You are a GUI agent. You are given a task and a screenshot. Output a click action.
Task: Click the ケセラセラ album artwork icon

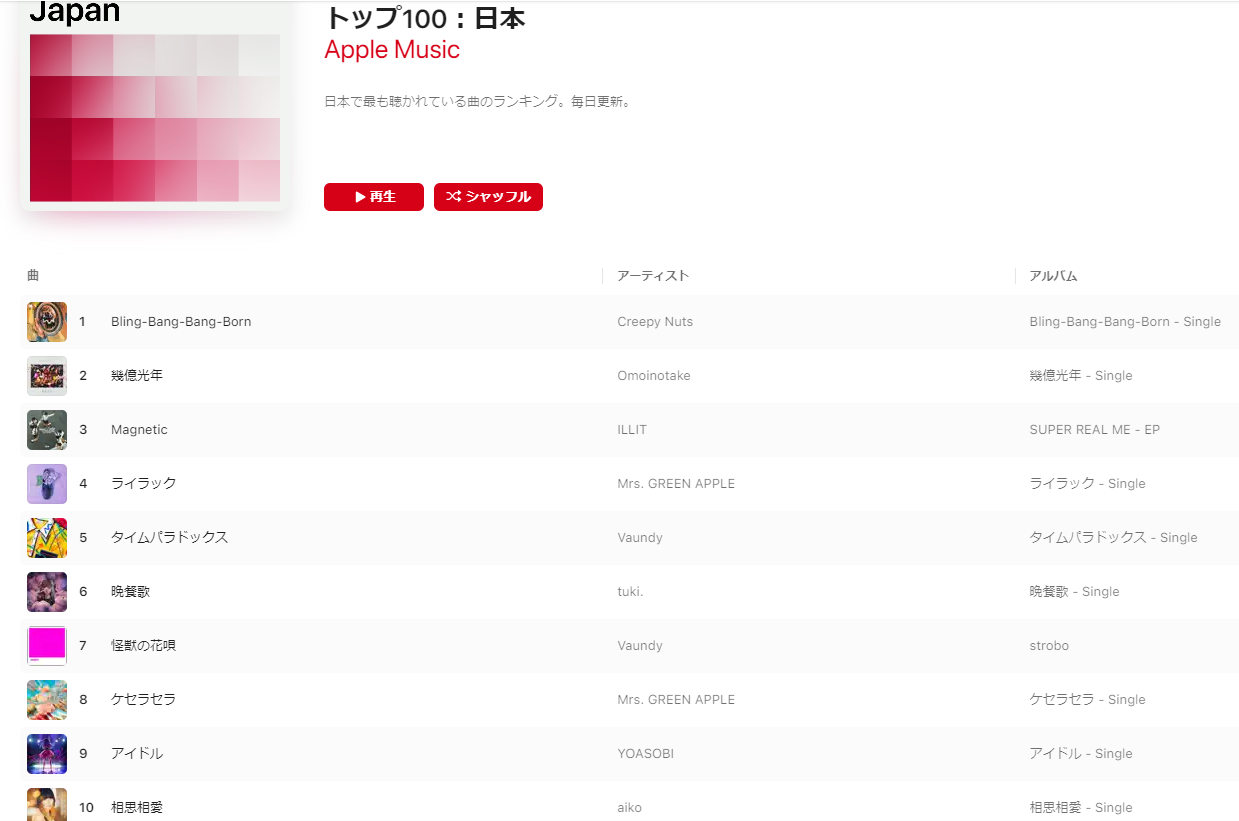[47, 700]
